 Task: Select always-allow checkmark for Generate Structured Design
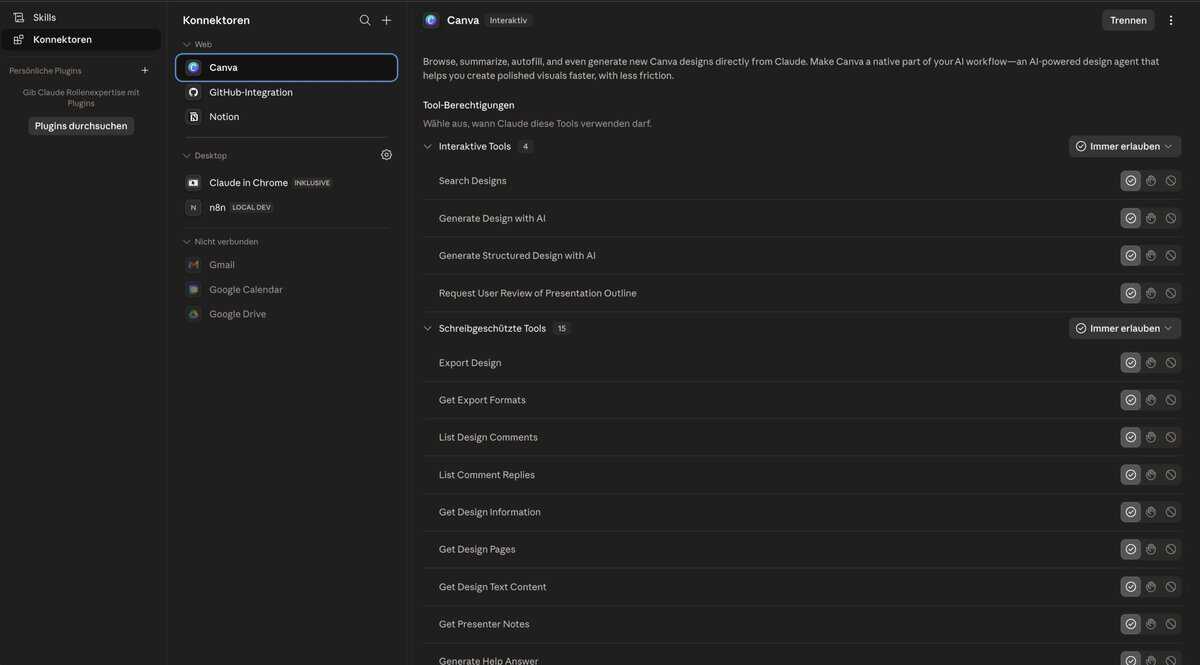[x=1131, y=256]
